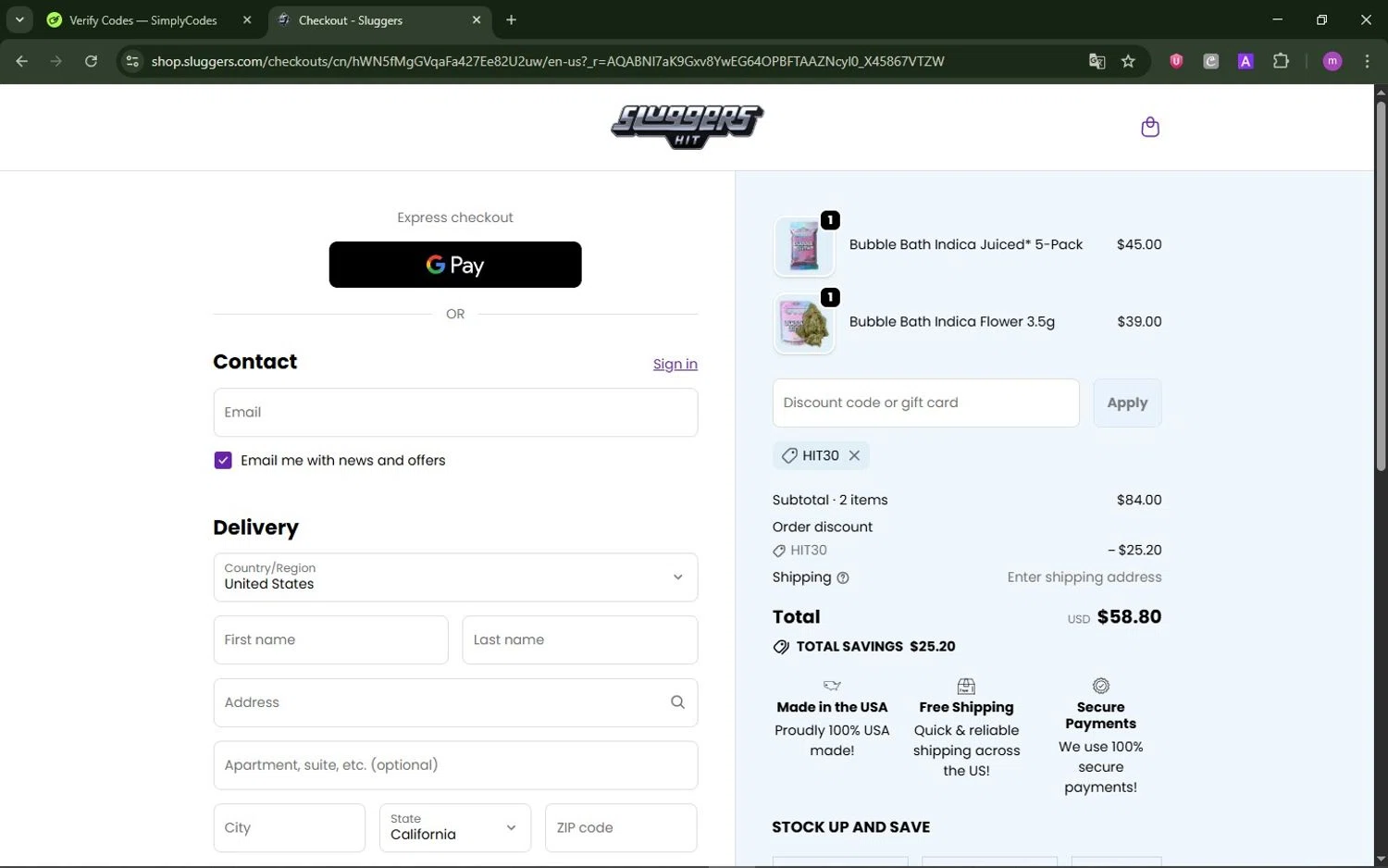Image resolution: width=1388 pixels, height=868 pixels.
Task: Minimize the Chrome window
Action: click(x=1278, y=19)
